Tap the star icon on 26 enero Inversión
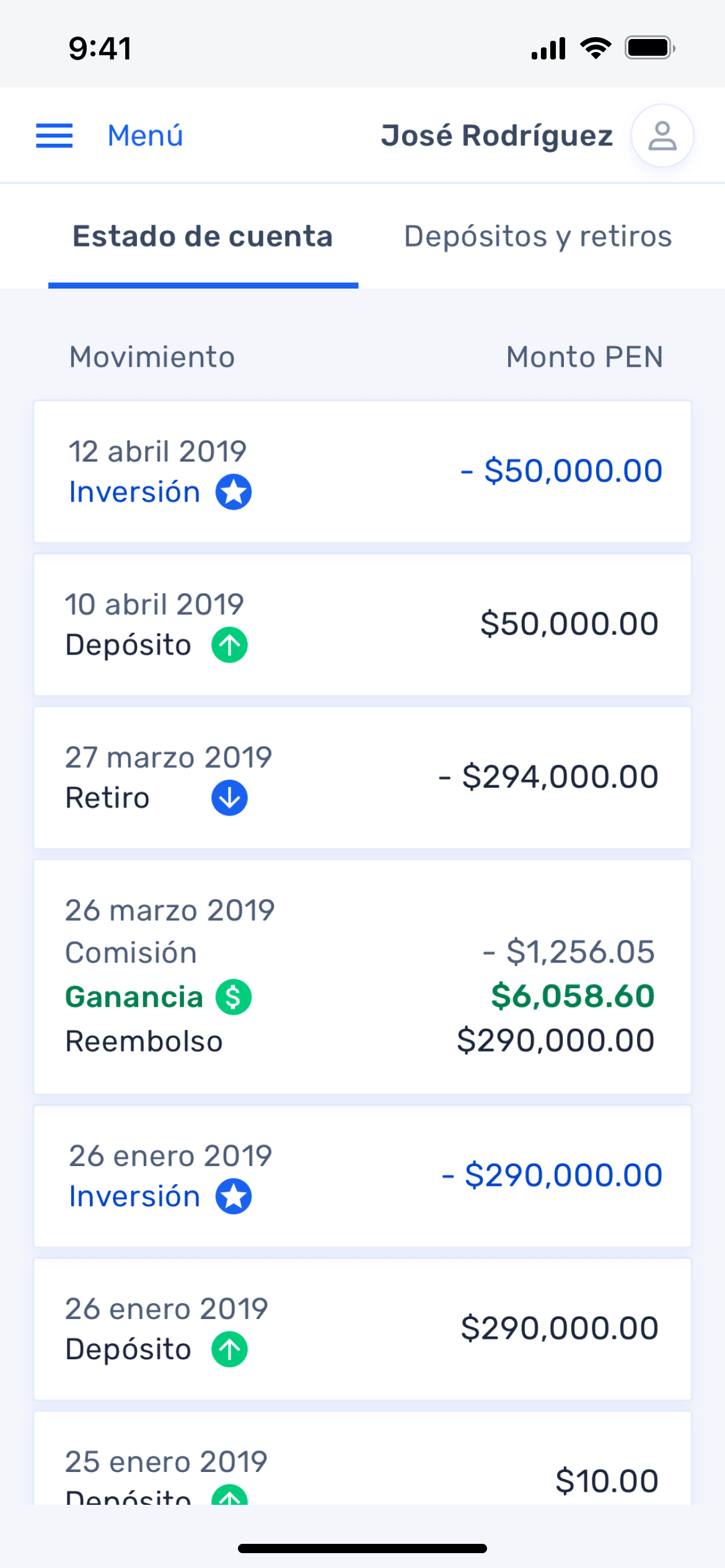Screen dimensions: 725x1568 pyautogui.click(x=234, y=1196)
